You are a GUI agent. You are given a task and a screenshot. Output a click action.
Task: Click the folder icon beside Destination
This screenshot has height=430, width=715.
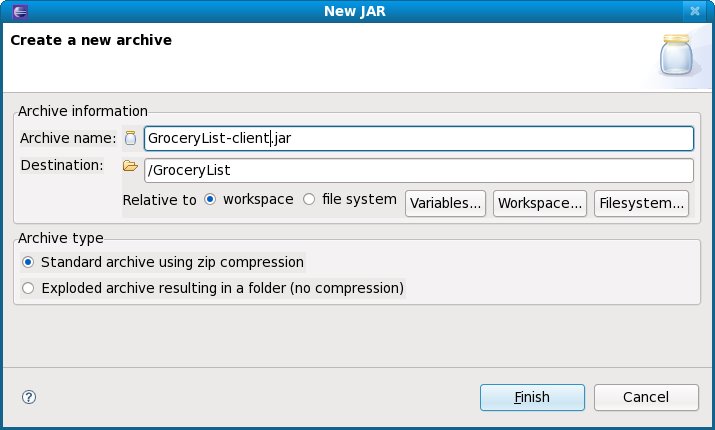(130, 166)
